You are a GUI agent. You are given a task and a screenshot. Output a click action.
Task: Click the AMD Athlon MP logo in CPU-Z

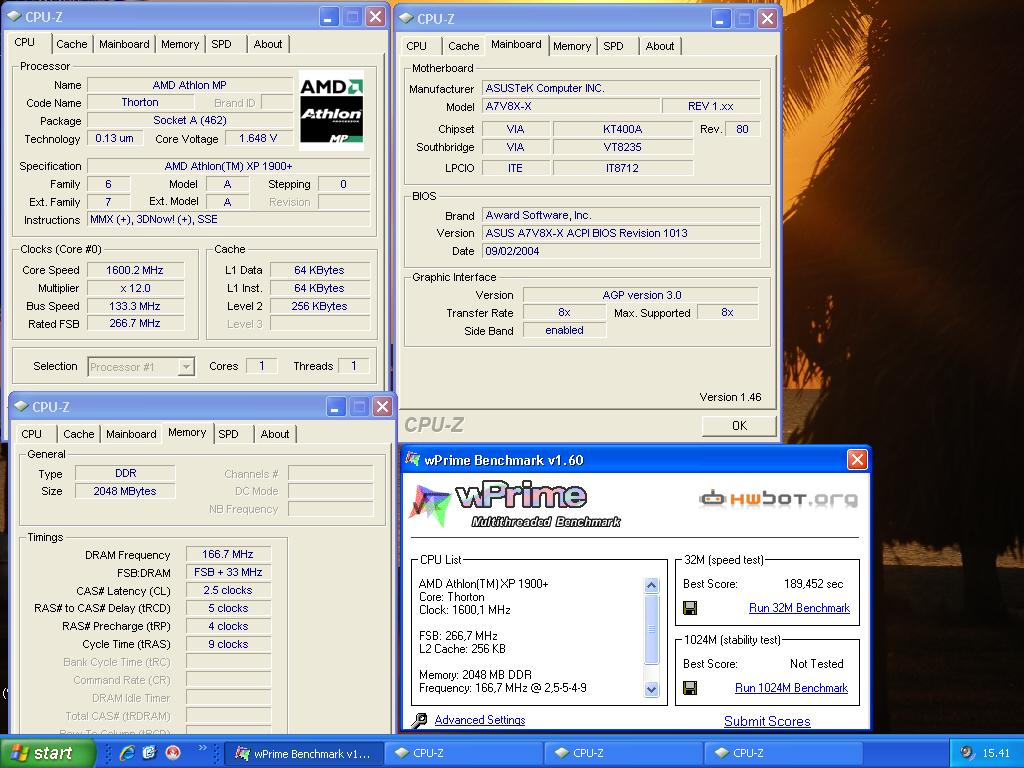coord(332,110)
